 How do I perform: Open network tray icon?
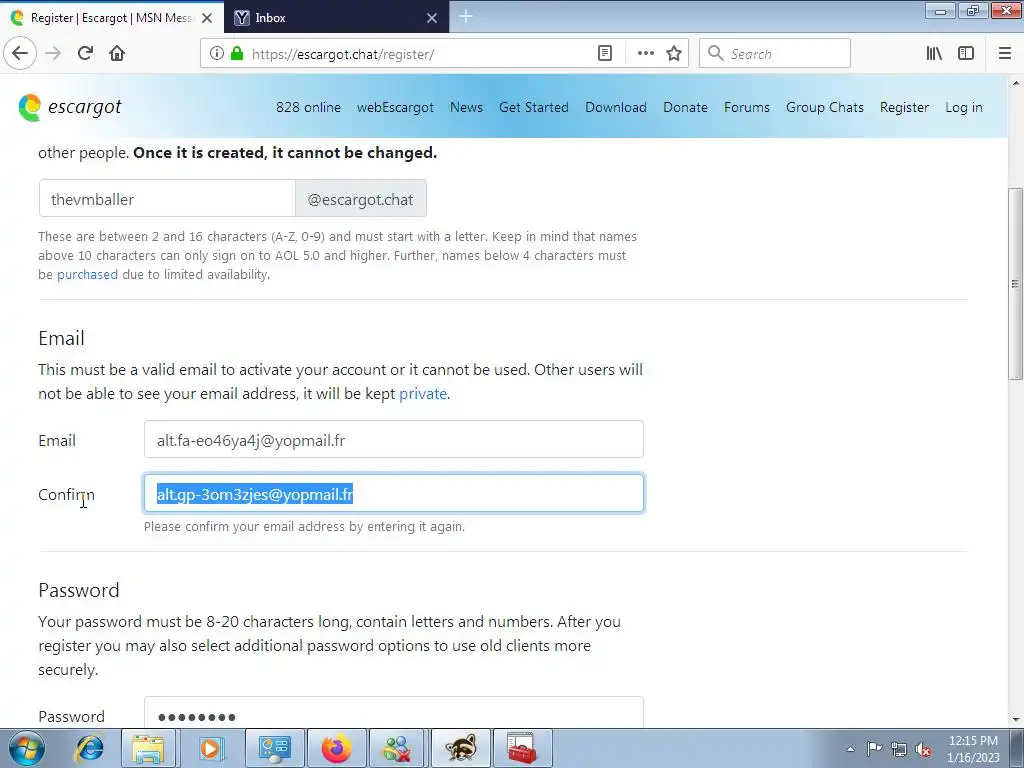coord(899,749)
